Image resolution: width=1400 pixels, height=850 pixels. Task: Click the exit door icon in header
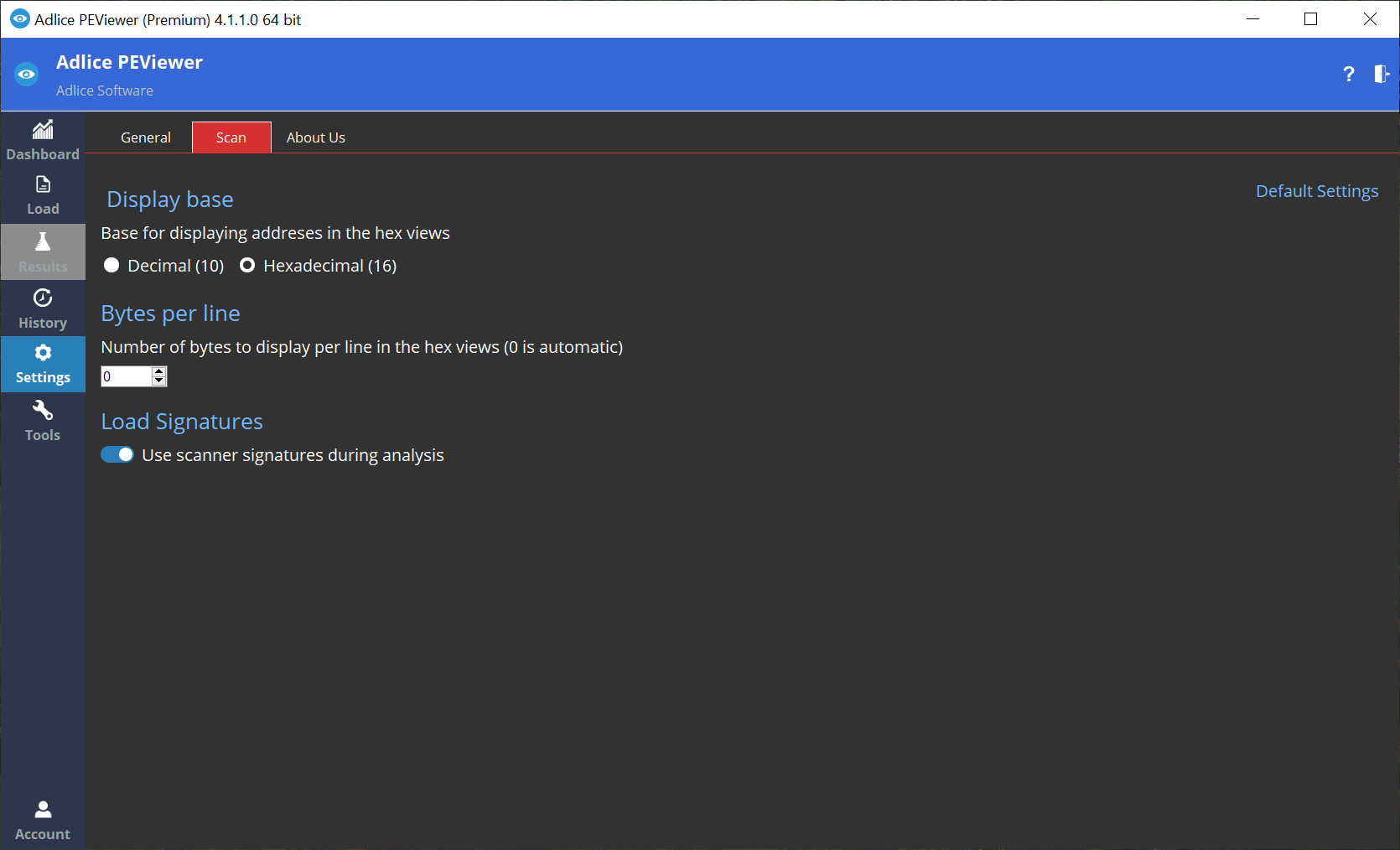(x=1381, y=75)
